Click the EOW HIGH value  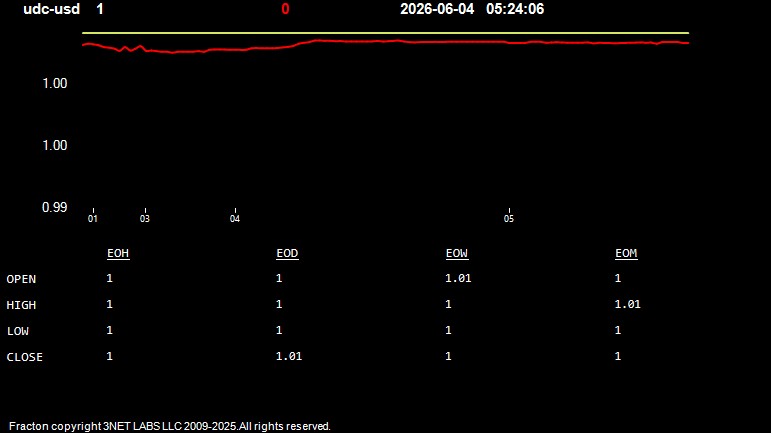448,304
